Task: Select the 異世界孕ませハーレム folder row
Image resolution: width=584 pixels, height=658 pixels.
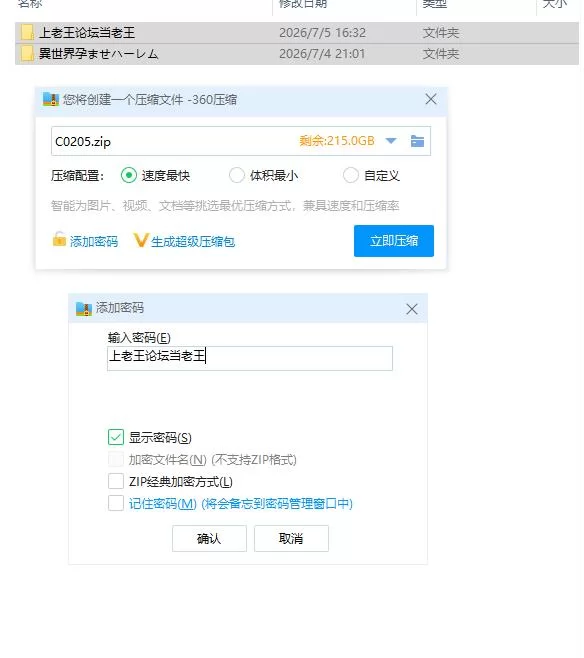Action: pos(297,54)
